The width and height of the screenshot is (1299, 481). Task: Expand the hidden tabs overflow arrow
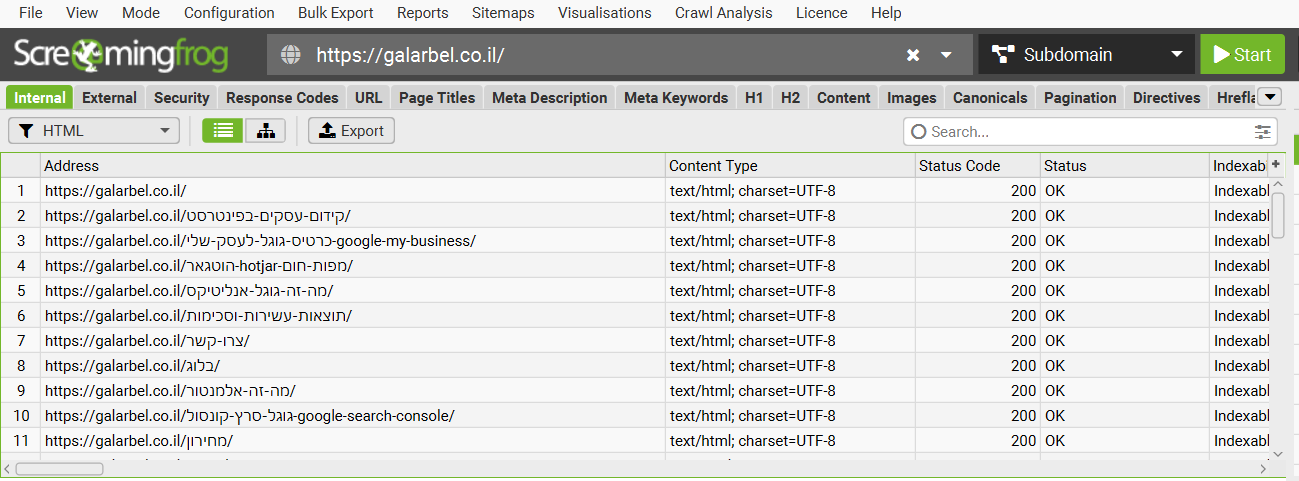pos(1269,96)
